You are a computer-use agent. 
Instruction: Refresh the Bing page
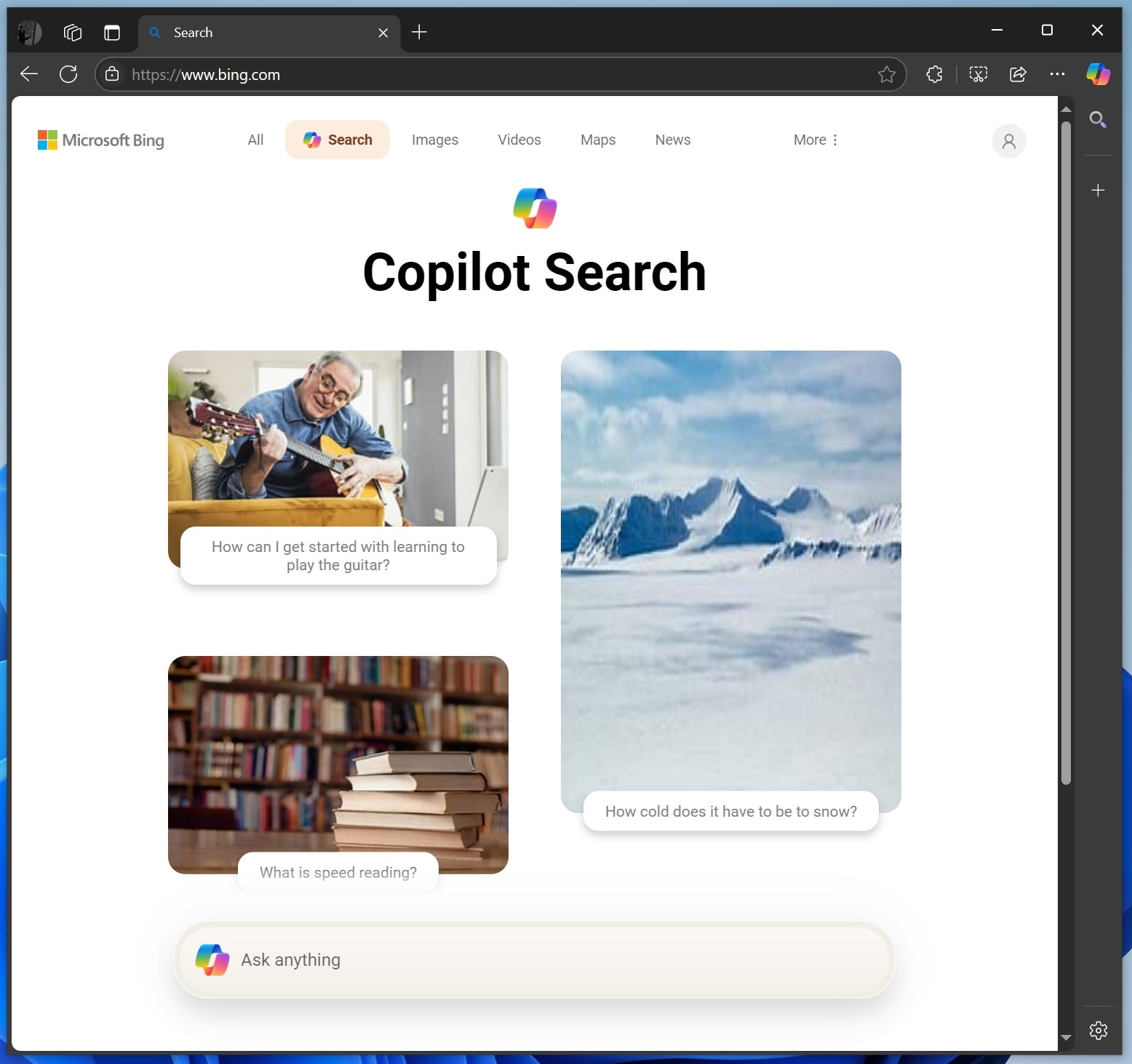click(68, 74)
